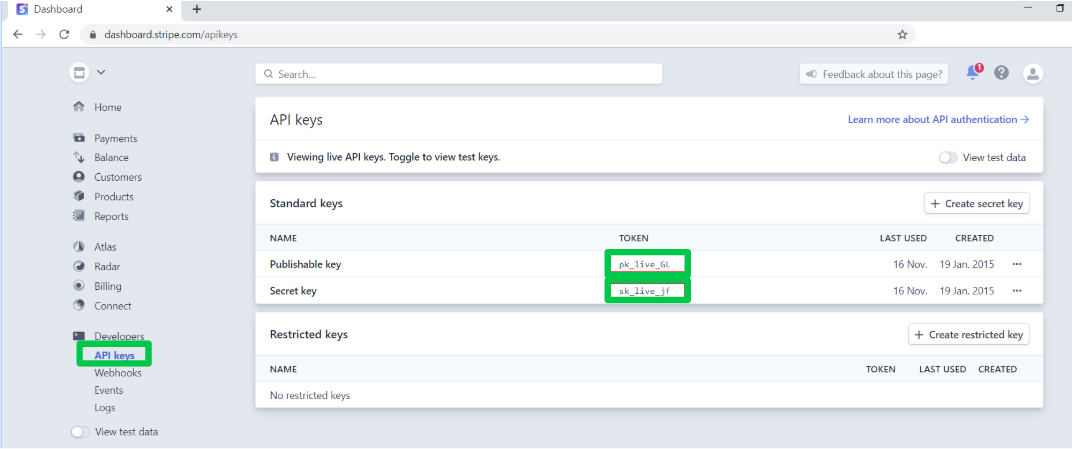Image resolution: width=1072 pixels, height=449 pixels.
Task: Open more options for Secret key row
Action: 1017,290
